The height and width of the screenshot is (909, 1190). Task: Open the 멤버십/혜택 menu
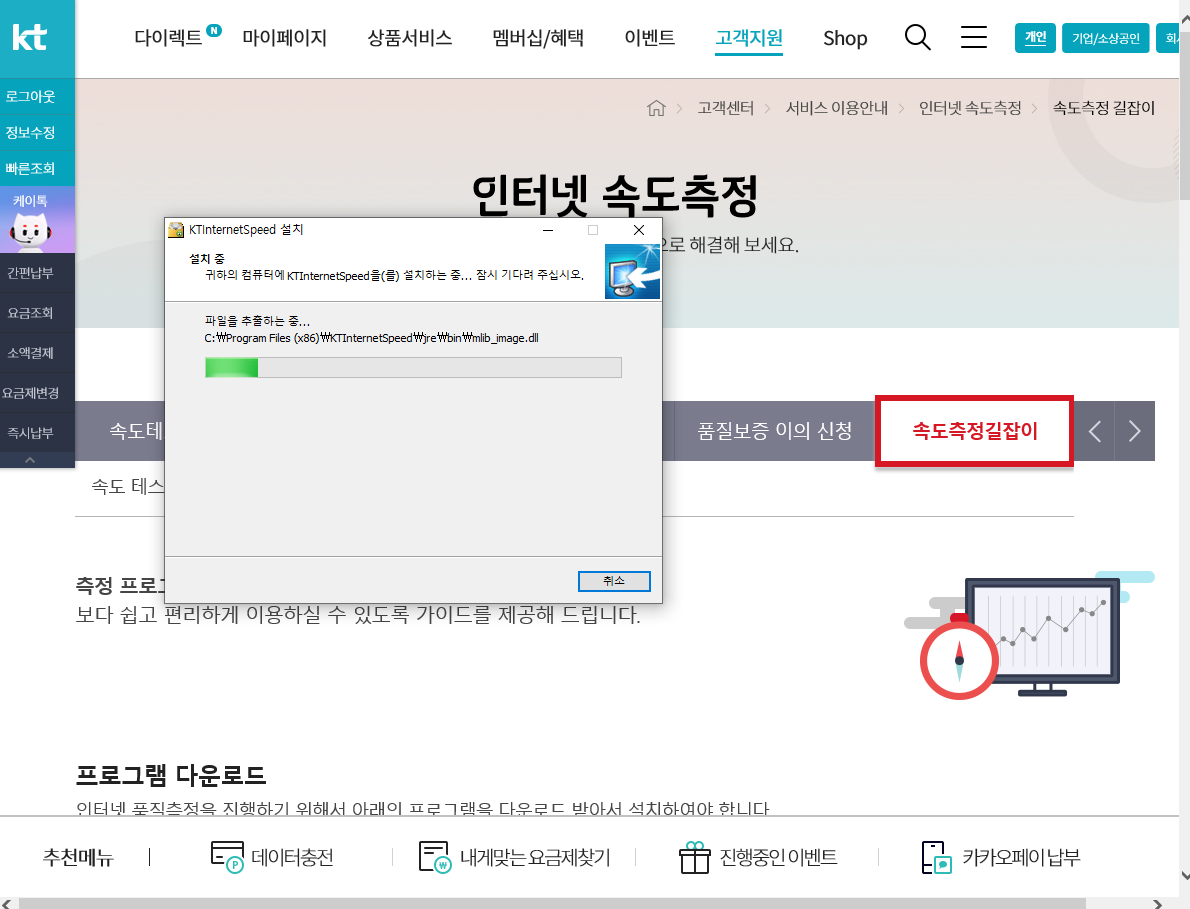(538, 37)
